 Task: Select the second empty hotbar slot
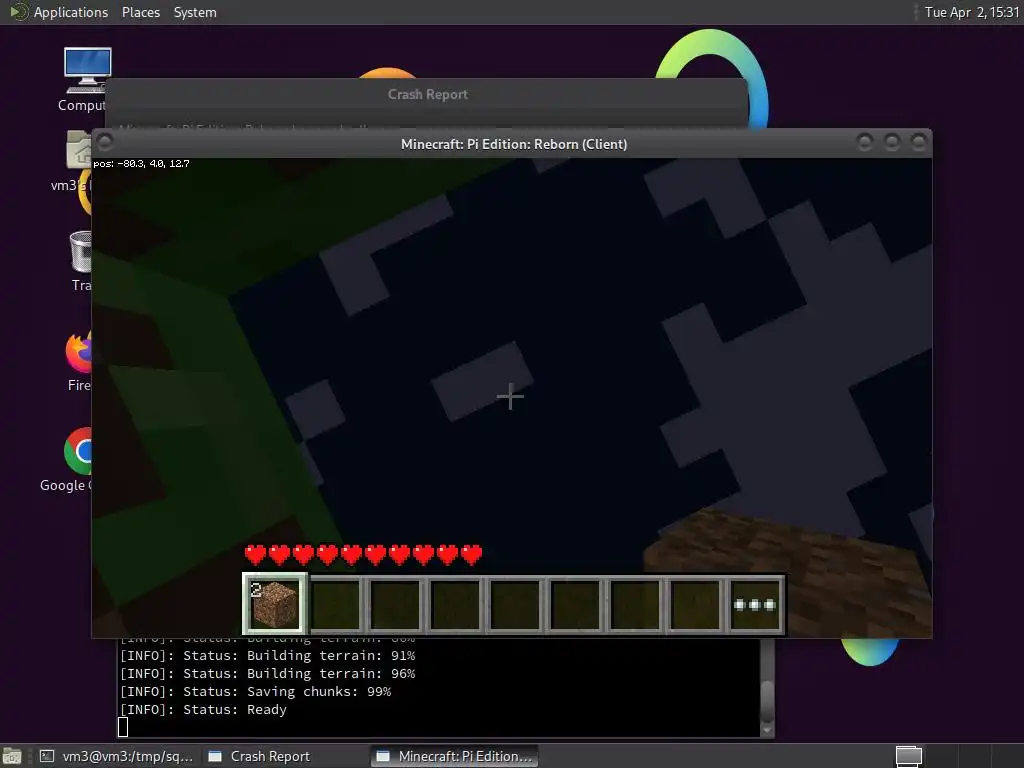(x=395, y=604)
